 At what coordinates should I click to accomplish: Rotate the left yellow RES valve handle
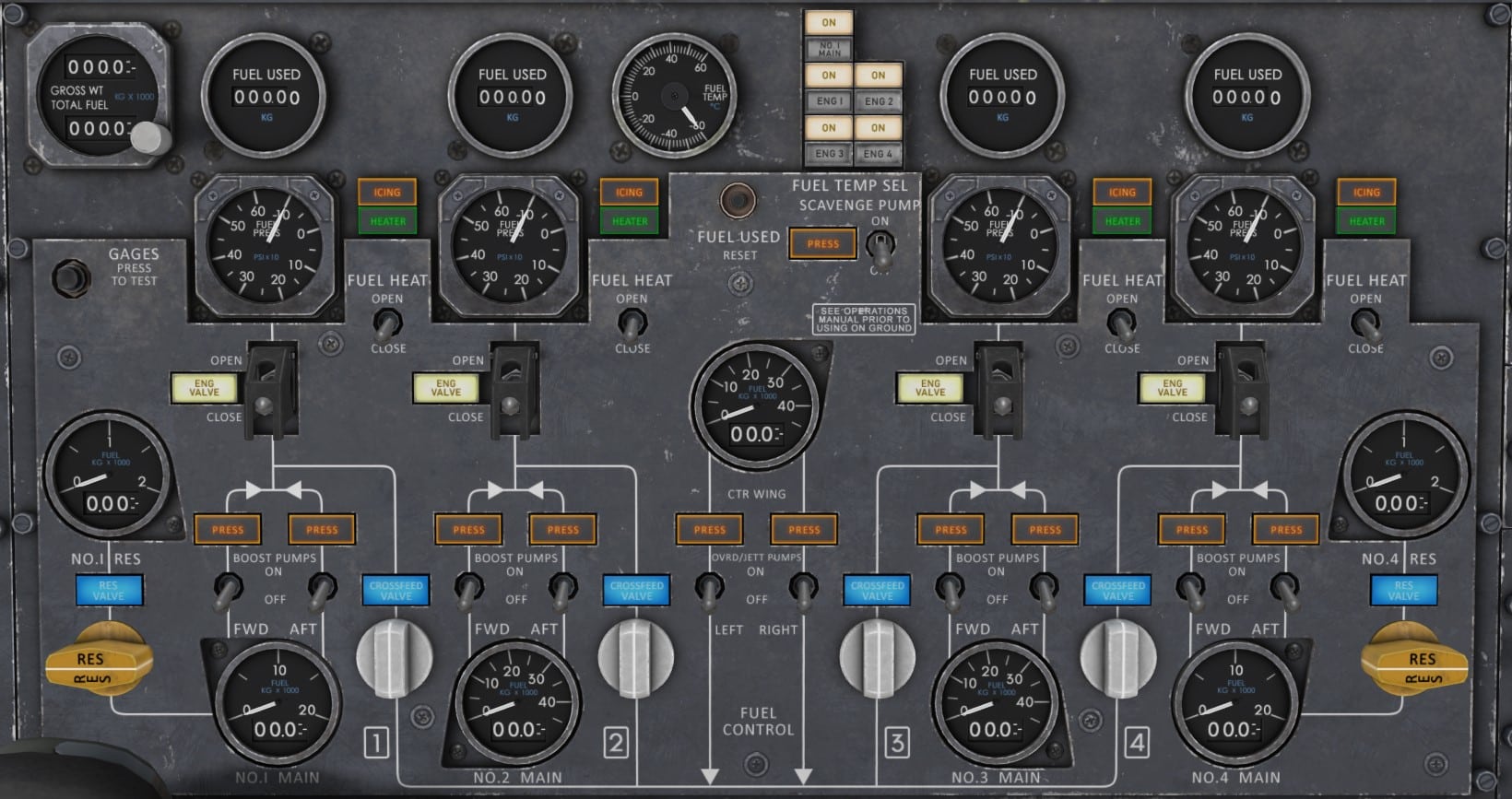tap(99, 658)
